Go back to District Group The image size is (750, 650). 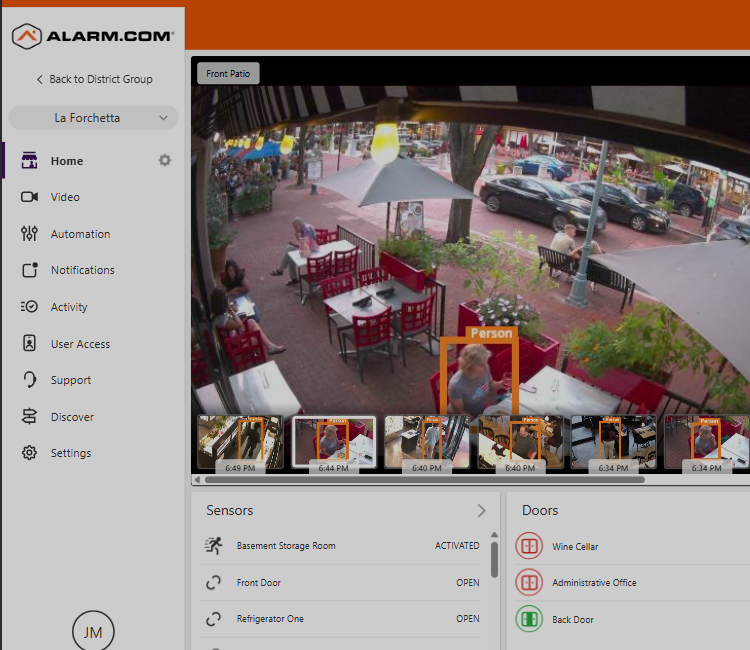95,79
